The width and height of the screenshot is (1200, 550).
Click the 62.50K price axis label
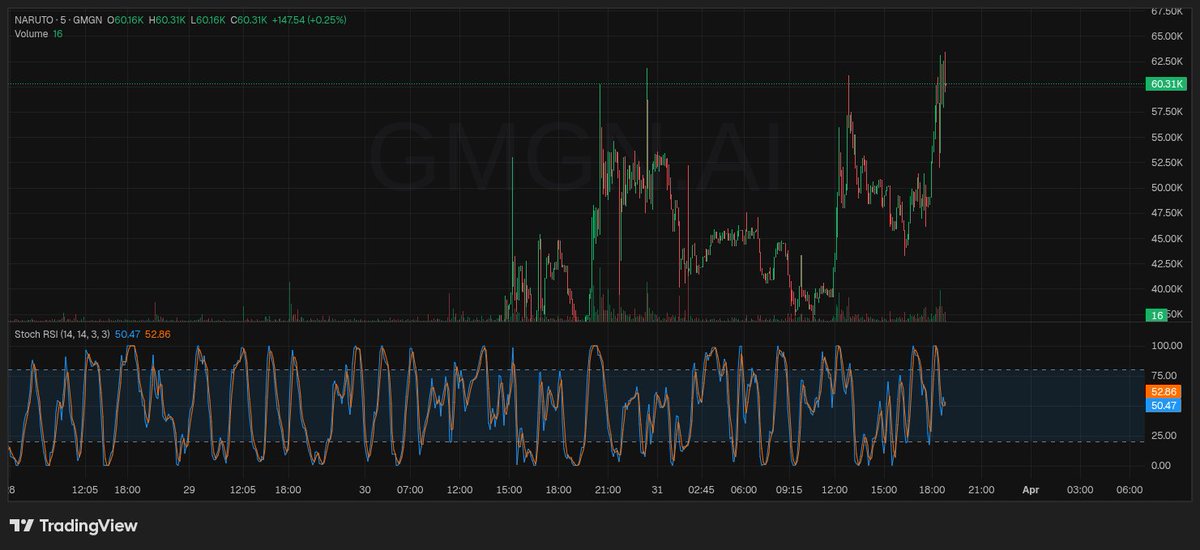pos(1167,61)
